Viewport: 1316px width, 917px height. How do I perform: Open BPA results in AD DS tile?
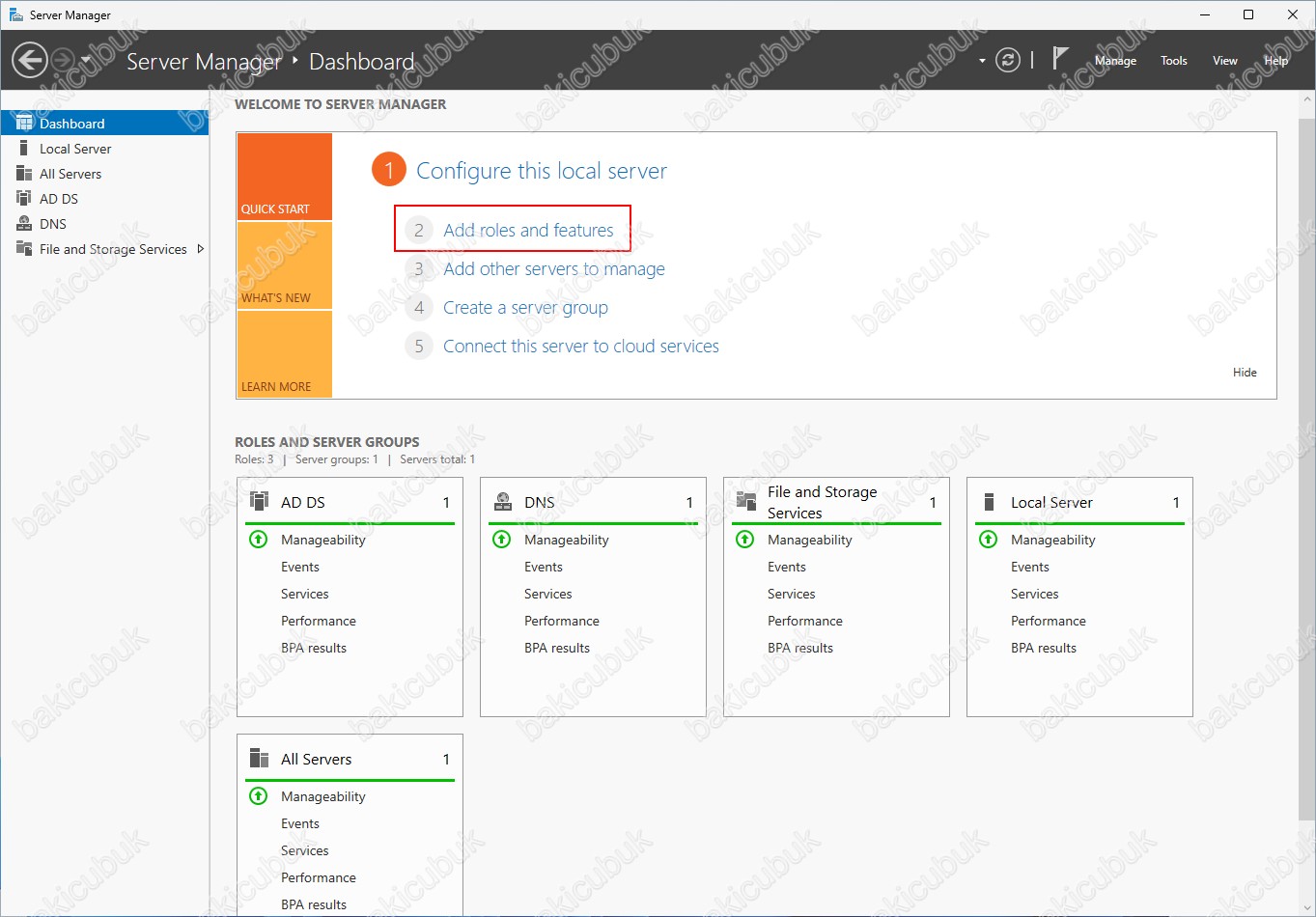click(314, 648)
